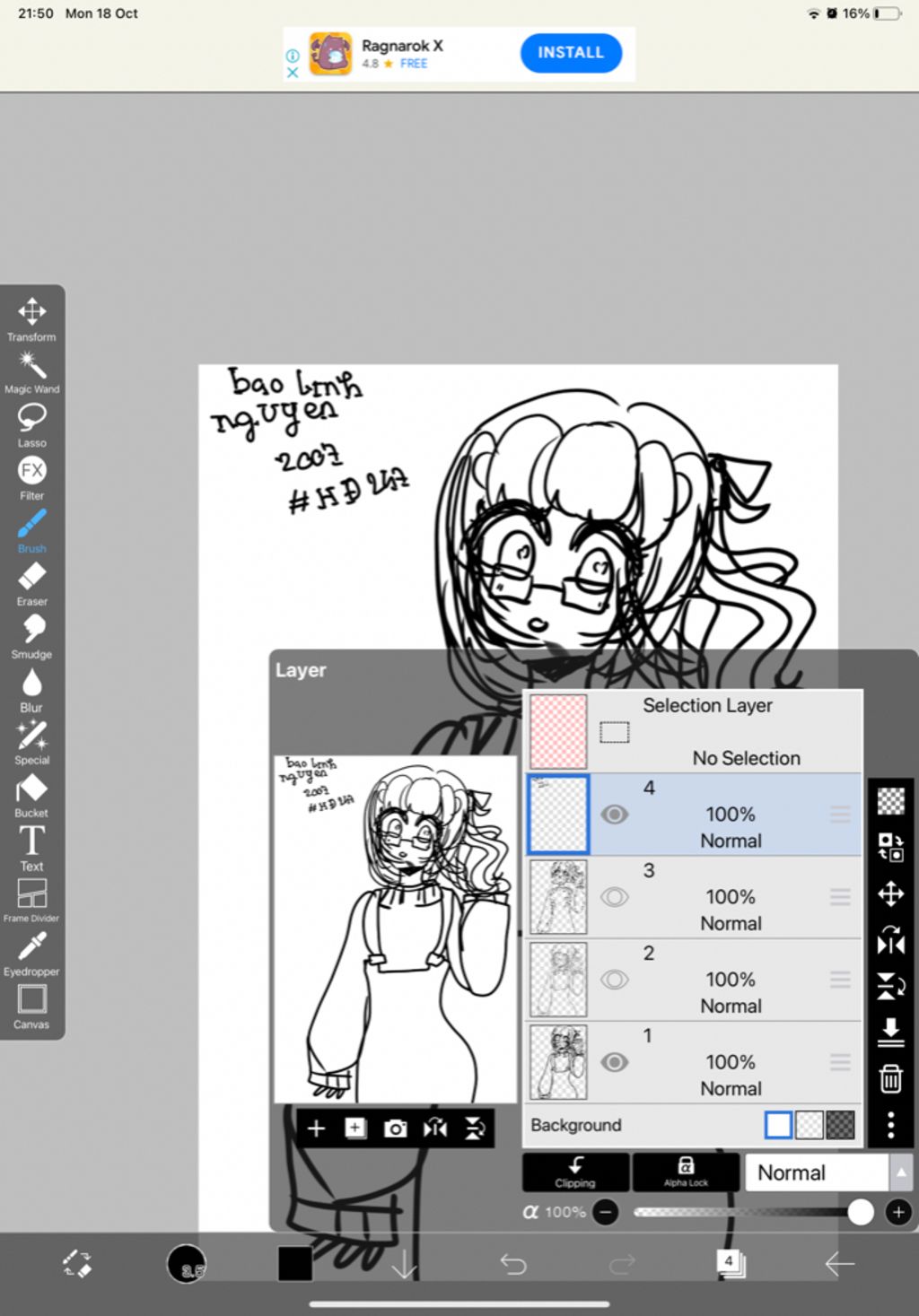This screenshot has height=1316, width=919.
Task: Click the Selection Layer pink thumbnail
Action: pos(558,732)
